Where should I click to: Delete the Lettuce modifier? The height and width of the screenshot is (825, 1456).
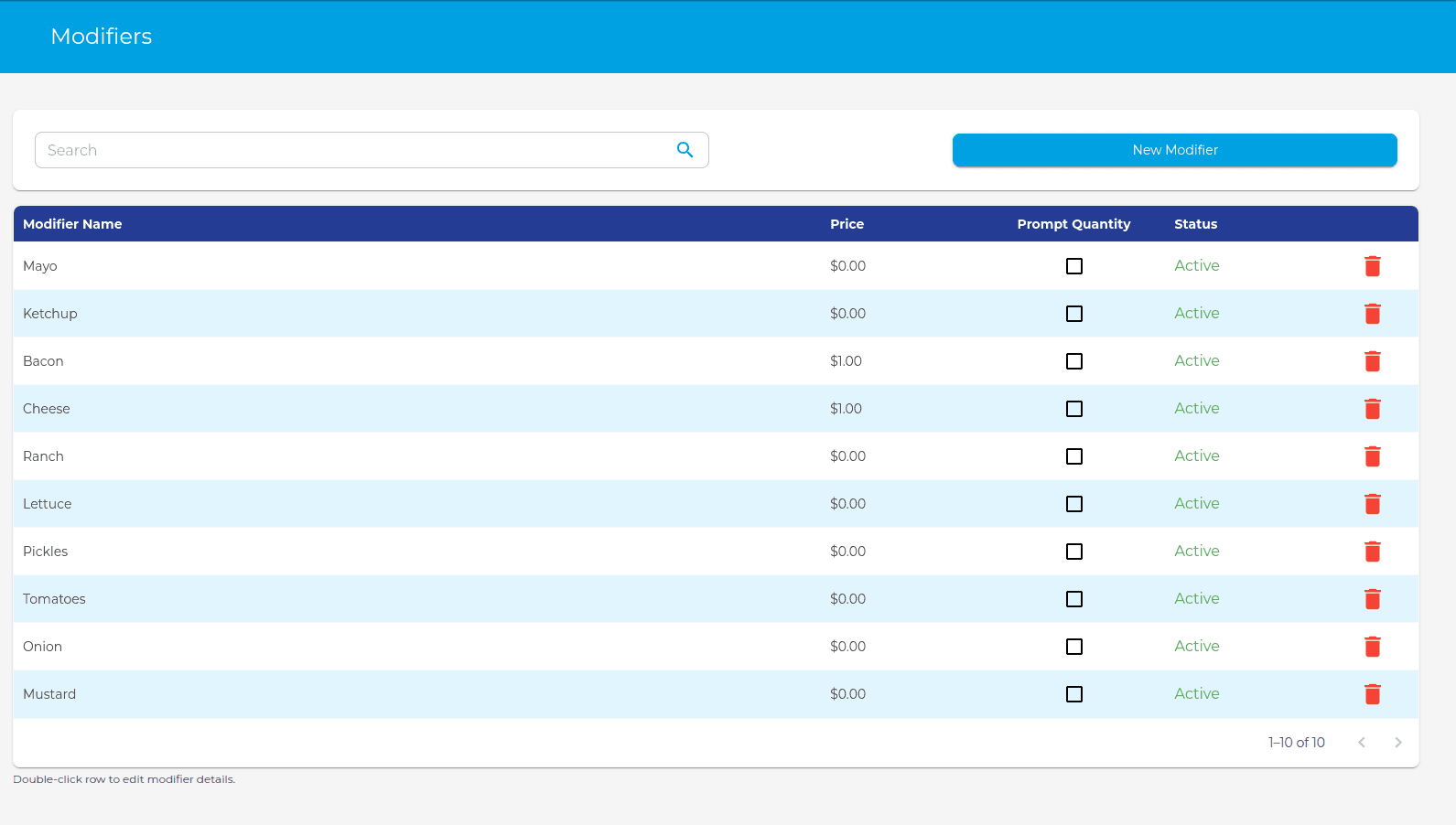coord(1372,504)
